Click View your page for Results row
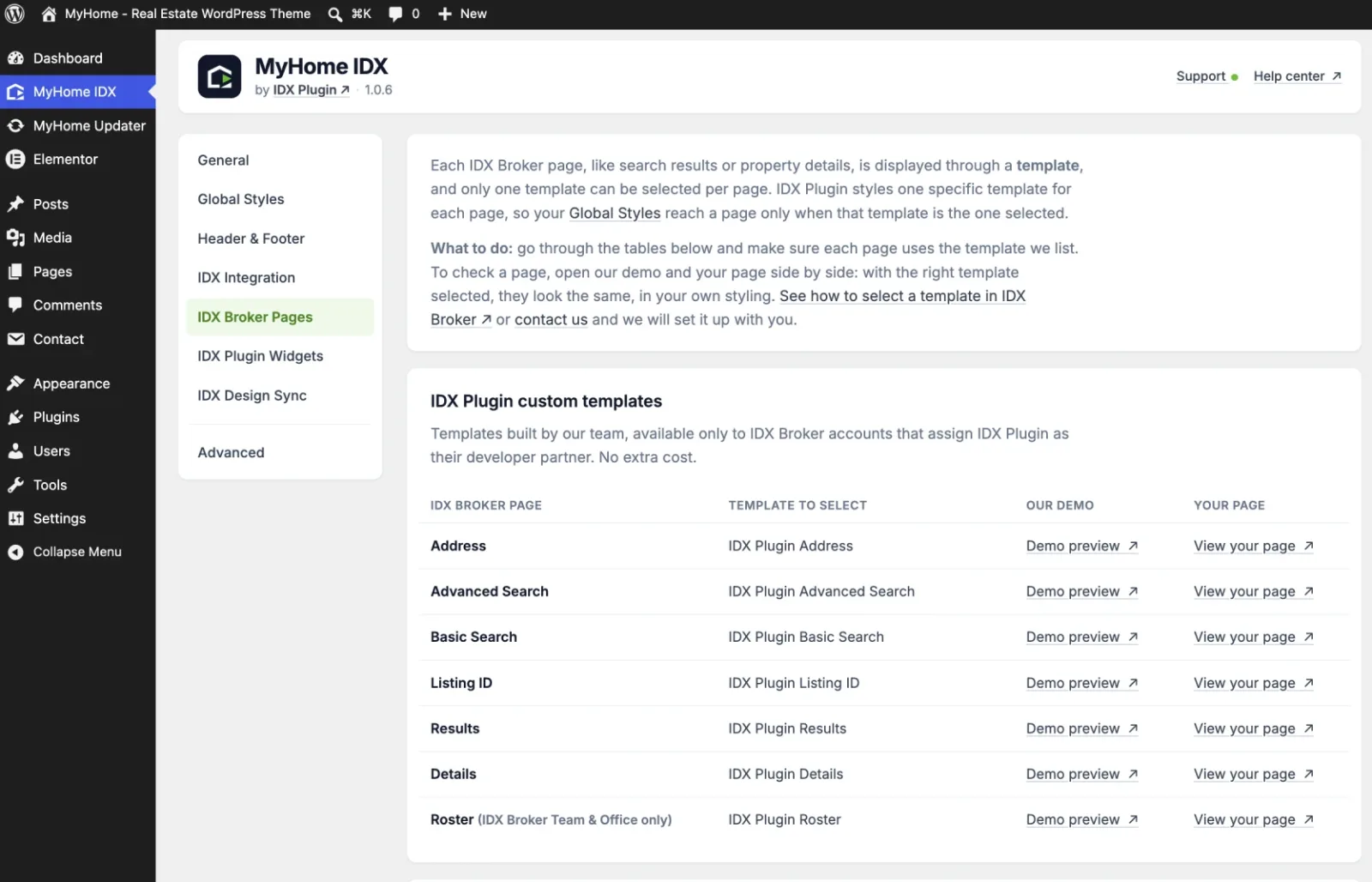 point(1253,728)
